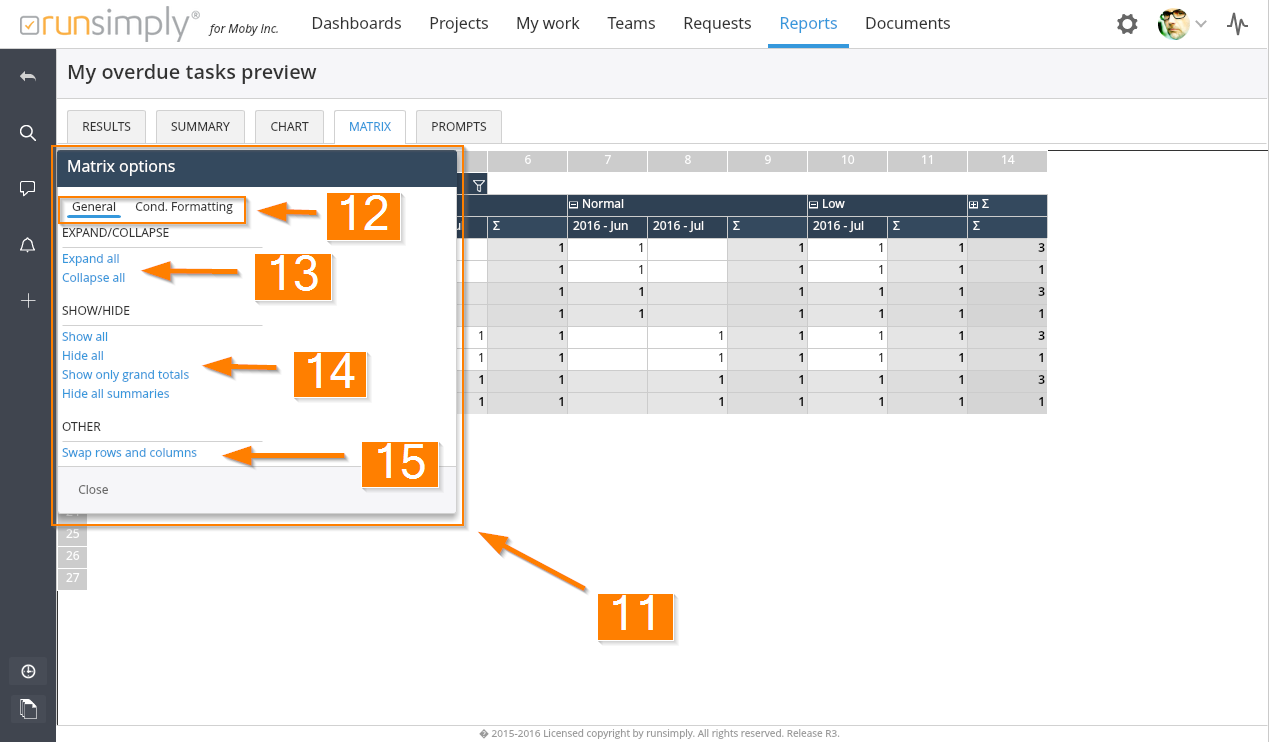Open the Projects menu item
1269x742 pixels.
click(x=458, y=23)
